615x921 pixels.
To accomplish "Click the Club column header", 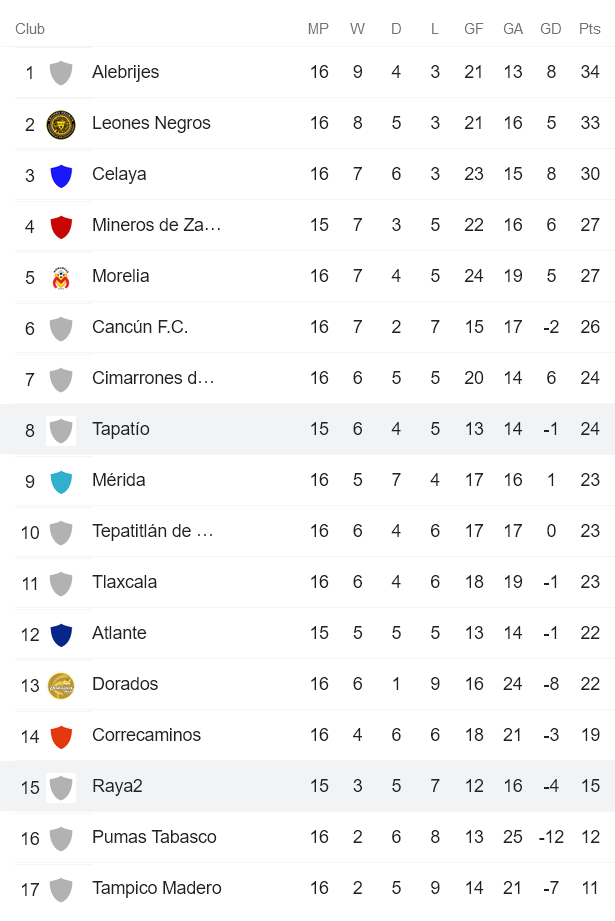I will 30,29.
